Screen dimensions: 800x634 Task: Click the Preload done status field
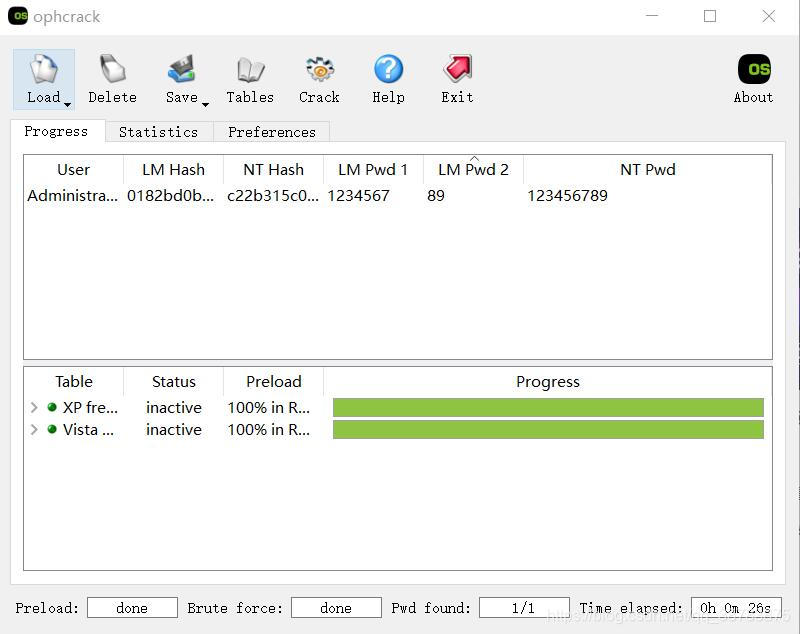pyautogui.click(x=132, y=607)
